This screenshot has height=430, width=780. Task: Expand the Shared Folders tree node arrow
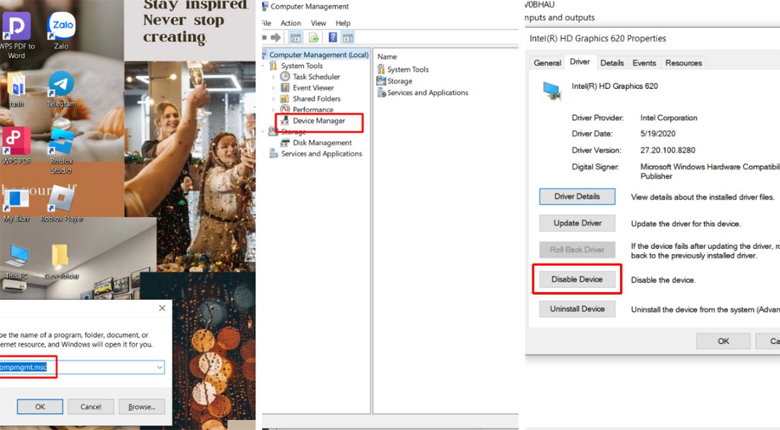pyautogui.click(x=274, y=99)
